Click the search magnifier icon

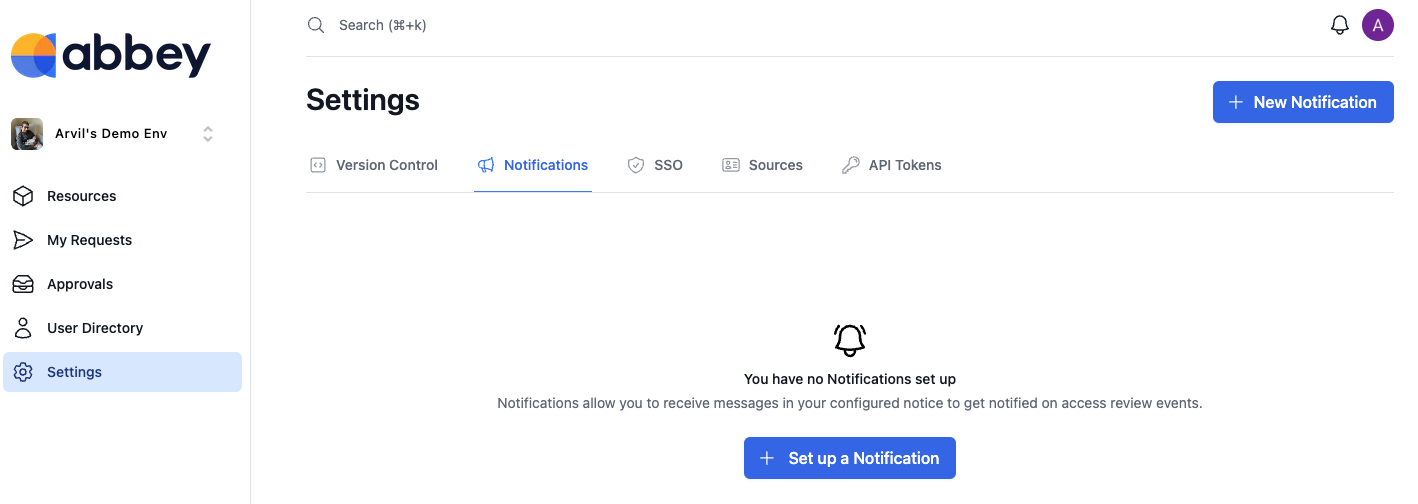[316, 25]
